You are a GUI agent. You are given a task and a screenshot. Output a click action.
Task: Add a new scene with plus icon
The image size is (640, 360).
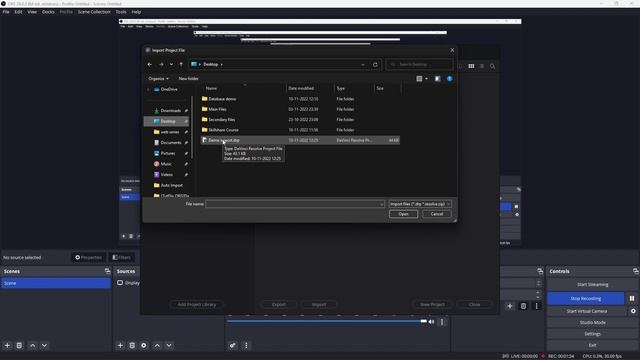tap(7, 345)
